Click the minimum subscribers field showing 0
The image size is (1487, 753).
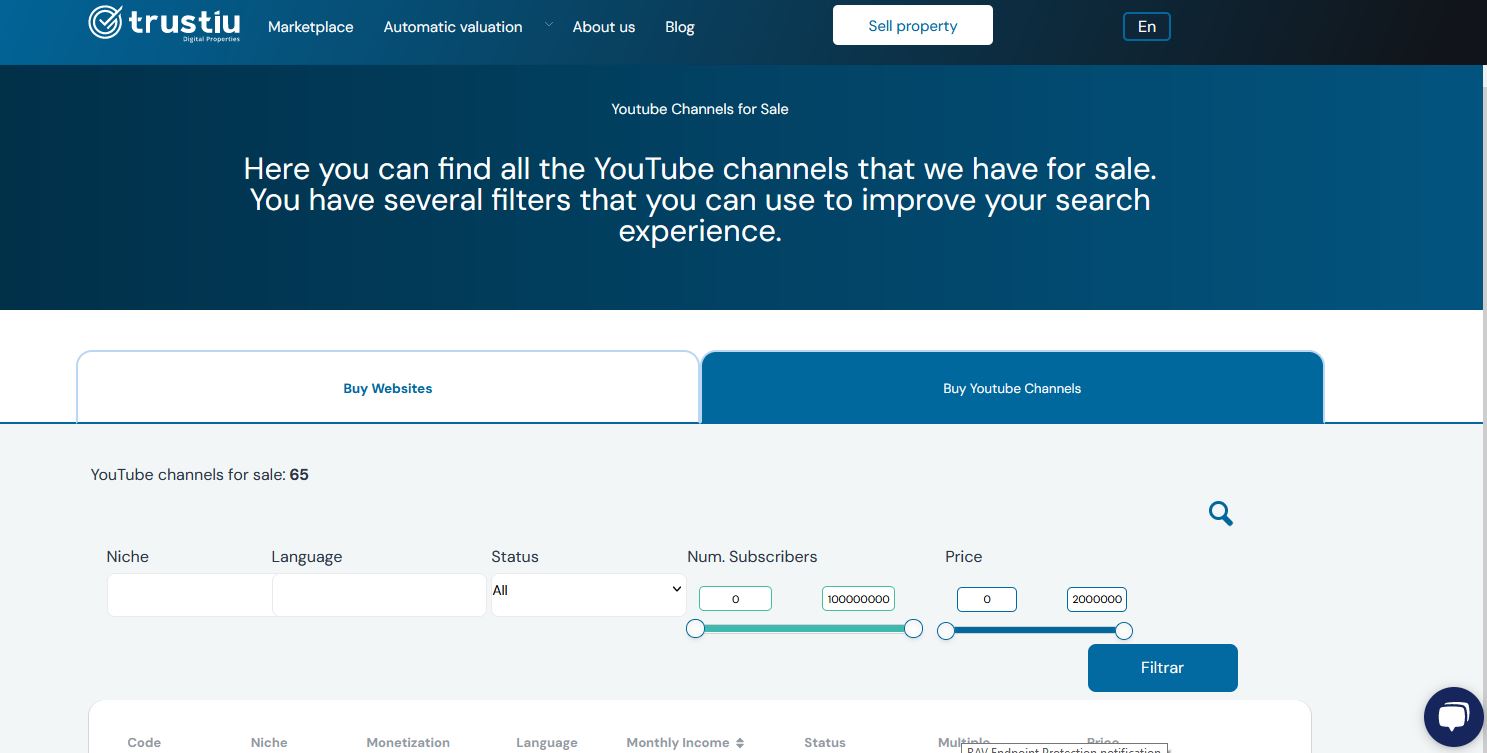pos(735,599)
